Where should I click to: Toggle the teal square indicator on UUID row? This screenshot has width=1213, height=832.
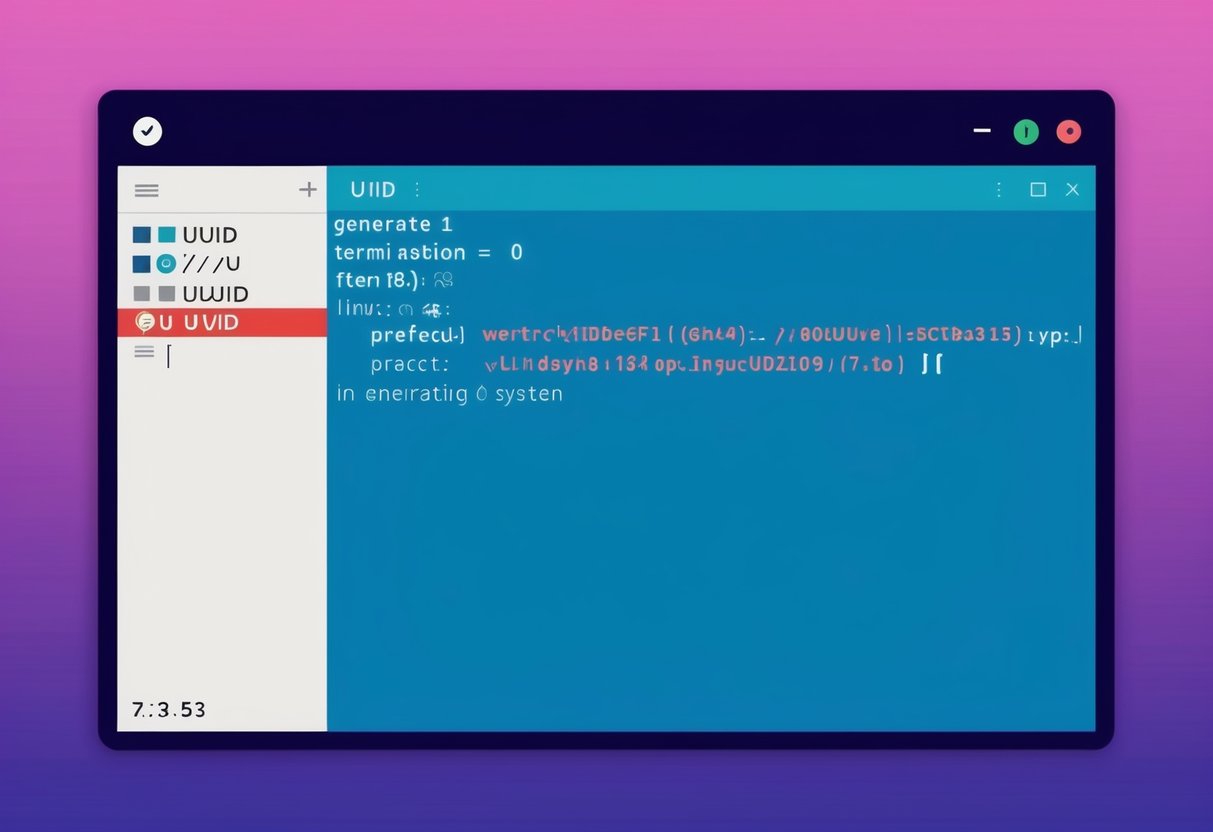[165, 234]
